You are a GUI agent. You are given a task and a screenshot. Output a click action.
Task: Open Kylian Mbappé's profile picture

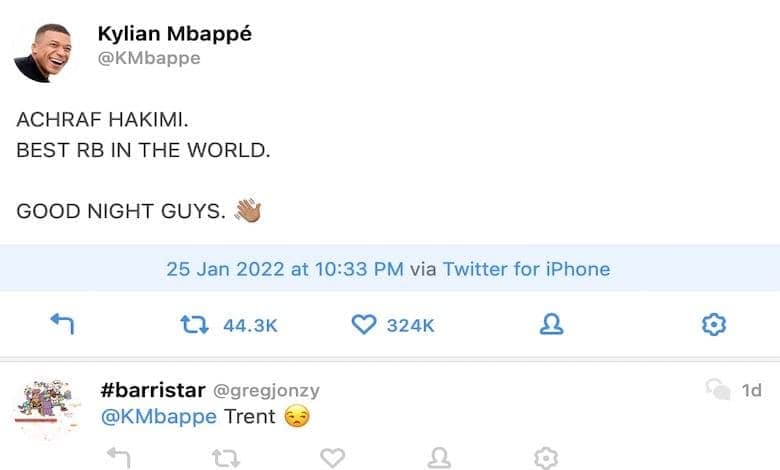pos(41,52)
